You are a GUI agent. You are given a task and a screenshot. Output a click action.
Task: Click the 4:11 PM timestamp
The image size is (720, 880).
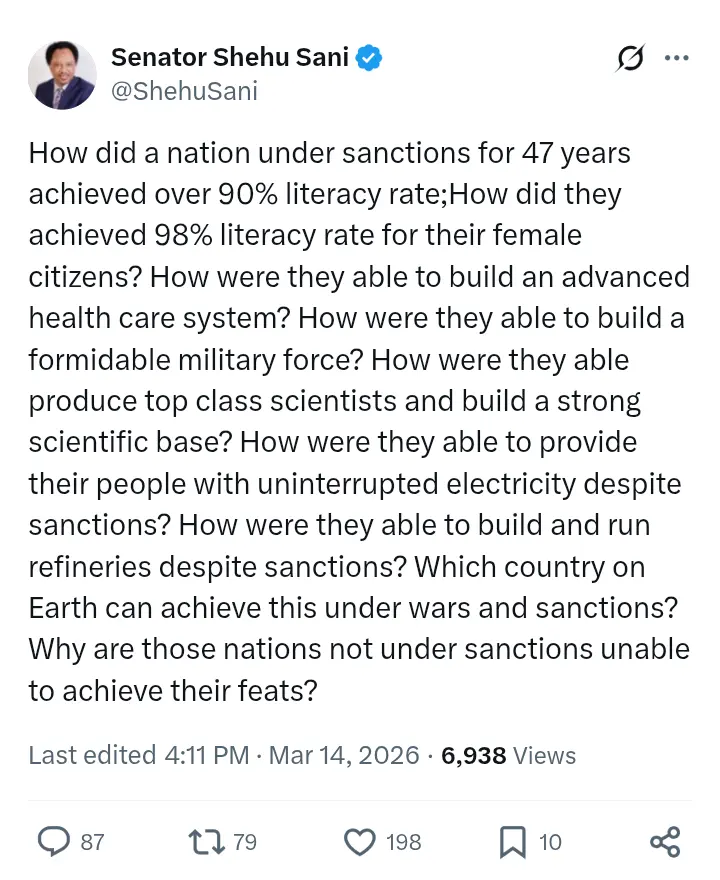(x=206, y=755)
